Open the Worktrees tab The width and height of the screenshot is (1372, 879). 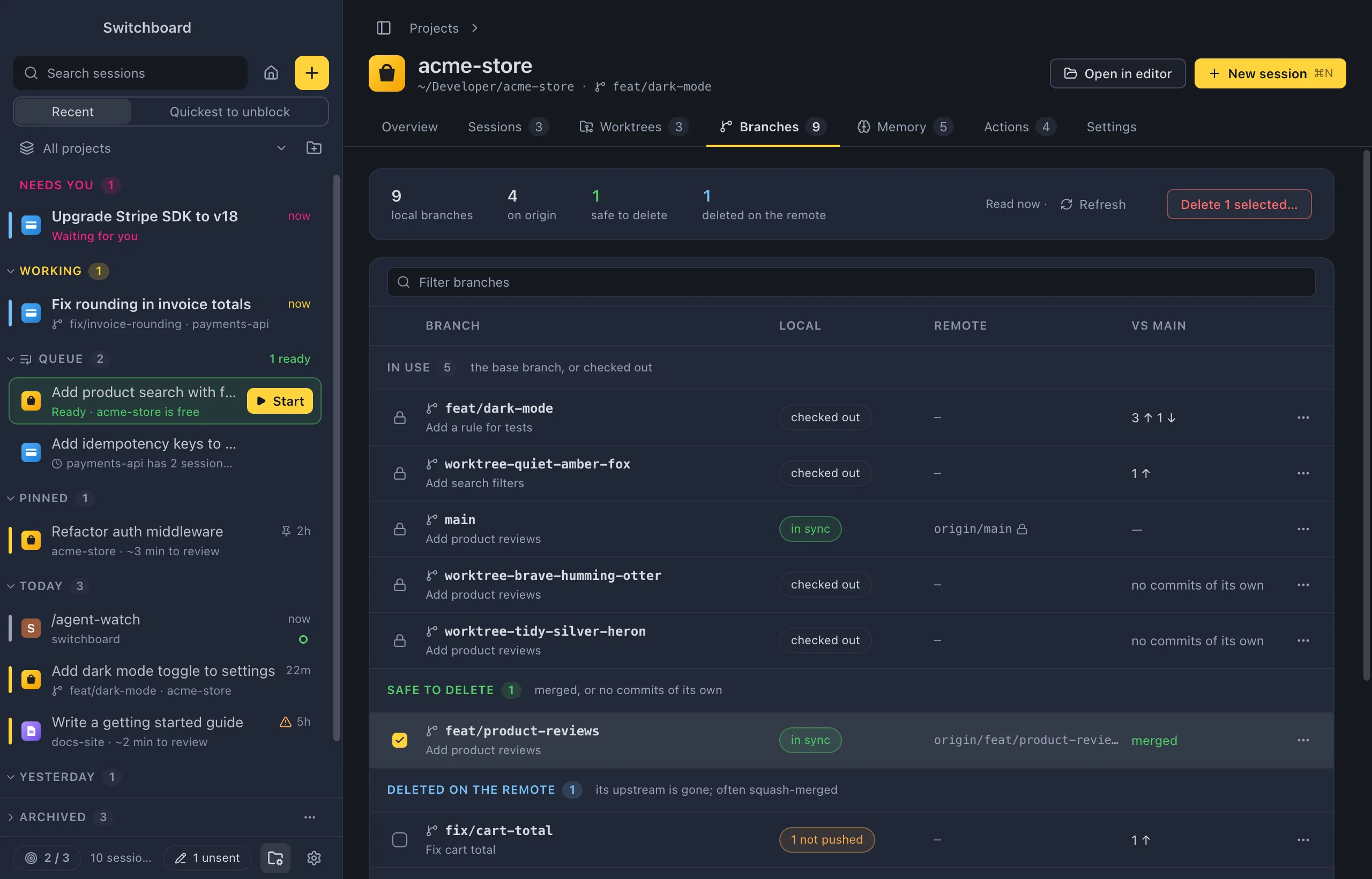click(633, 126)
